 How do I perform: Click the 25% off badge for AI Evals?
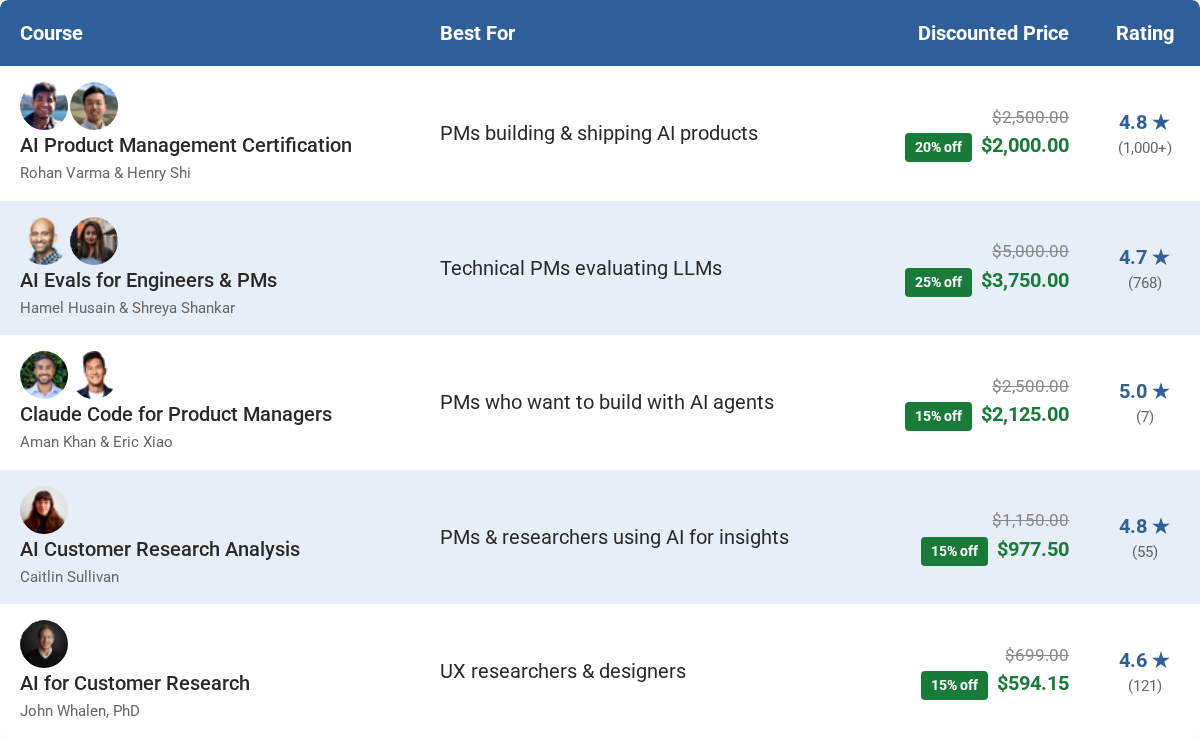click(x=938, y=282)
